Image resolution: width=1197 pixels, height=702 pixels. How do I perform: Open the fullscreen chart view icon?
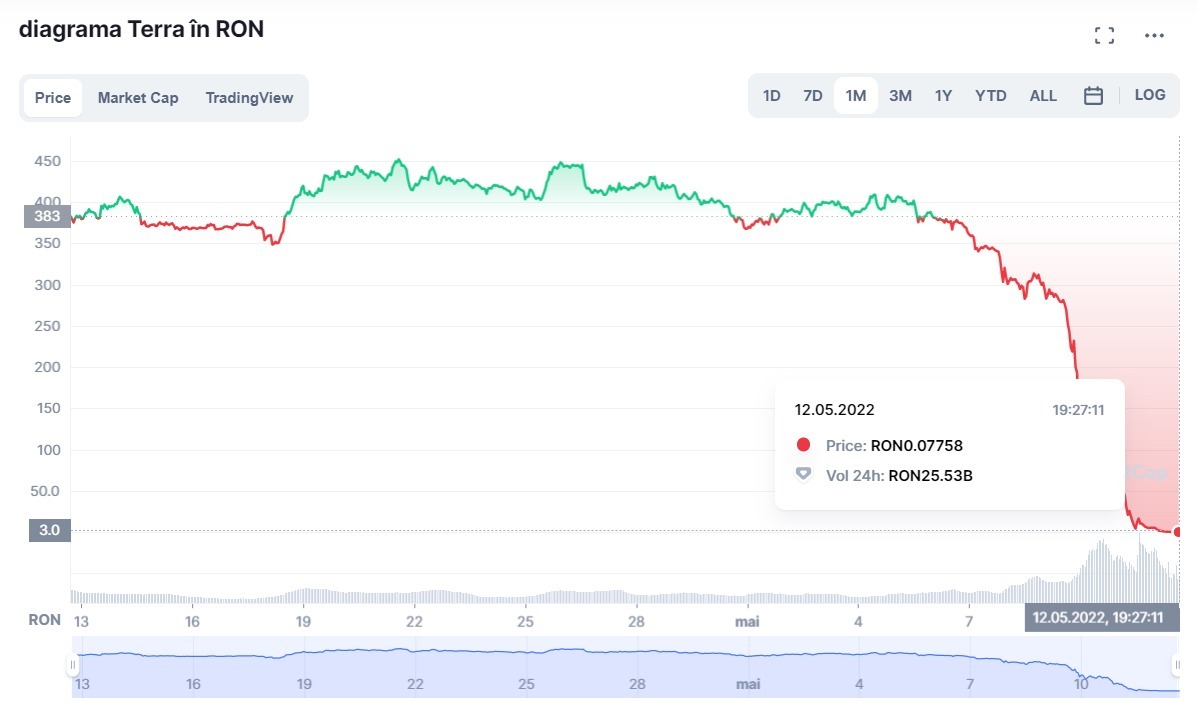point(1104,35)
